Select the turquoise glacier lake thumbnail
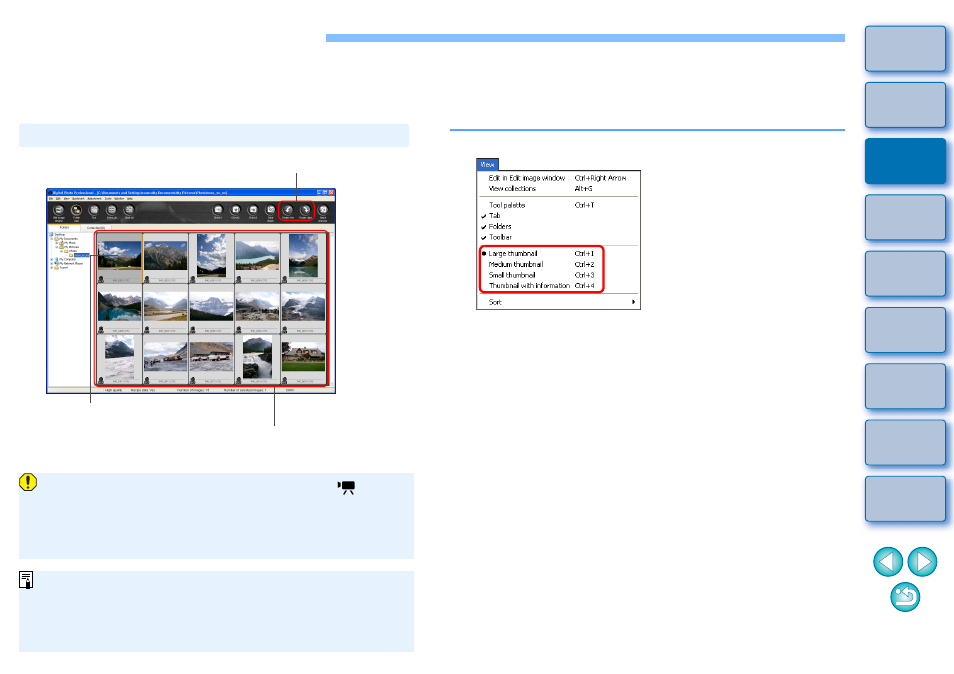Image resolution: width=954 pixels, height=674 pixels. coord(257,258)
